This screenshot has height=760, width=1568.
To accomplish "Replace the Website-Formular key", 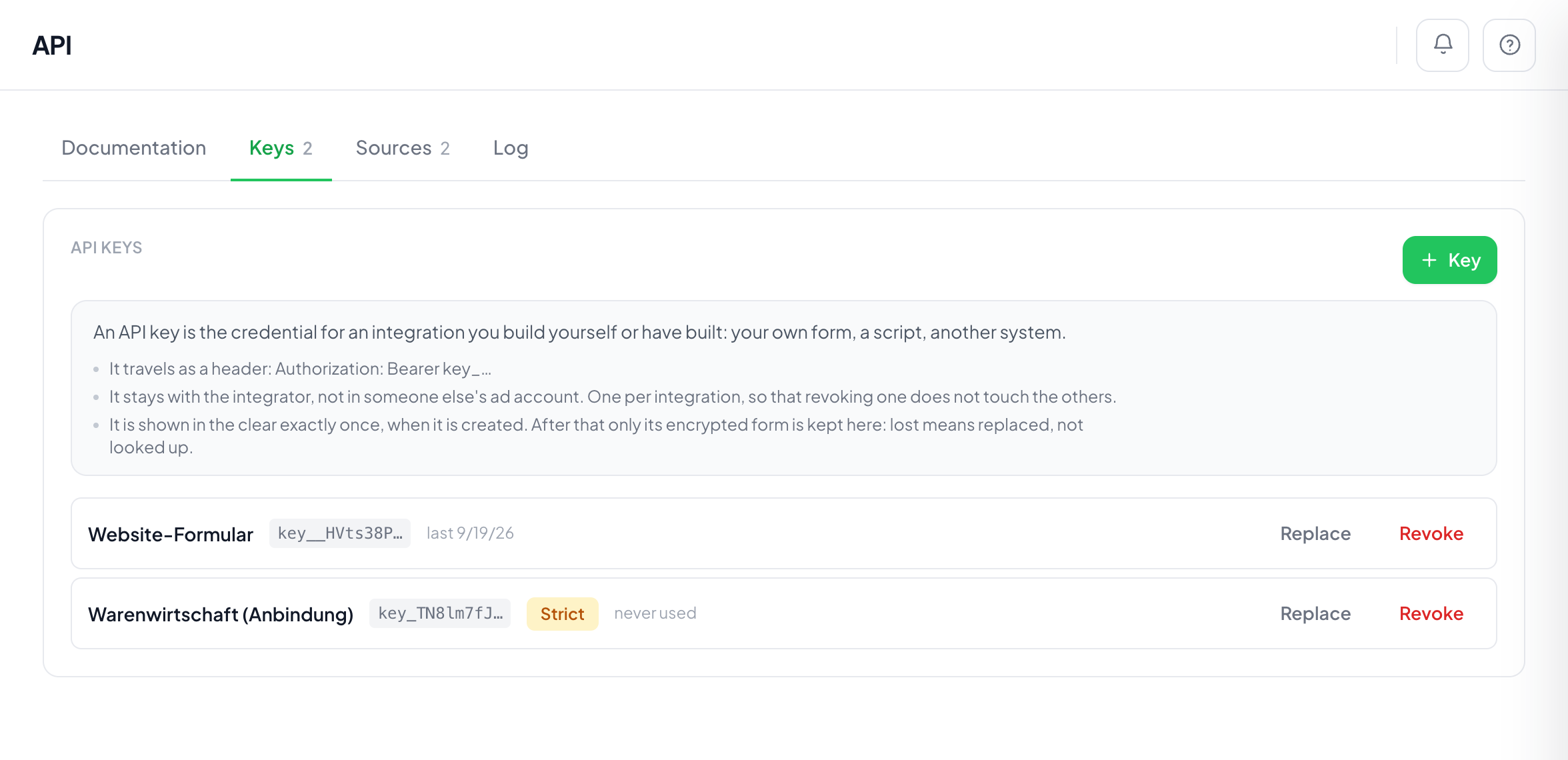I will (1315, 533).
